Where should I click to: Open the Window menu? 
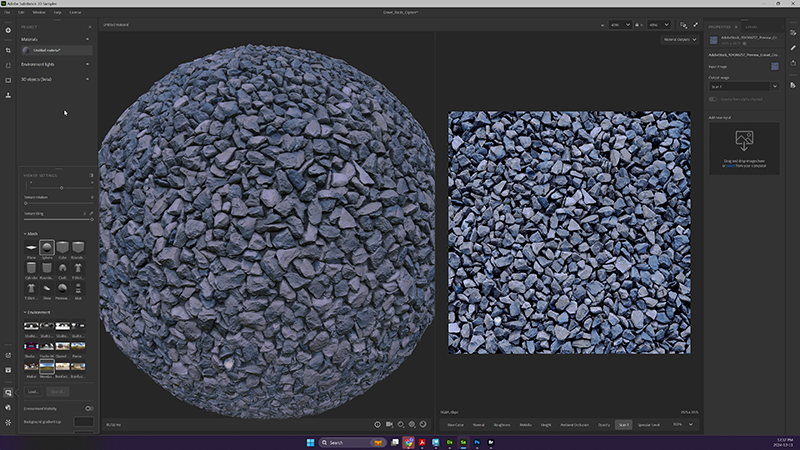37,12
